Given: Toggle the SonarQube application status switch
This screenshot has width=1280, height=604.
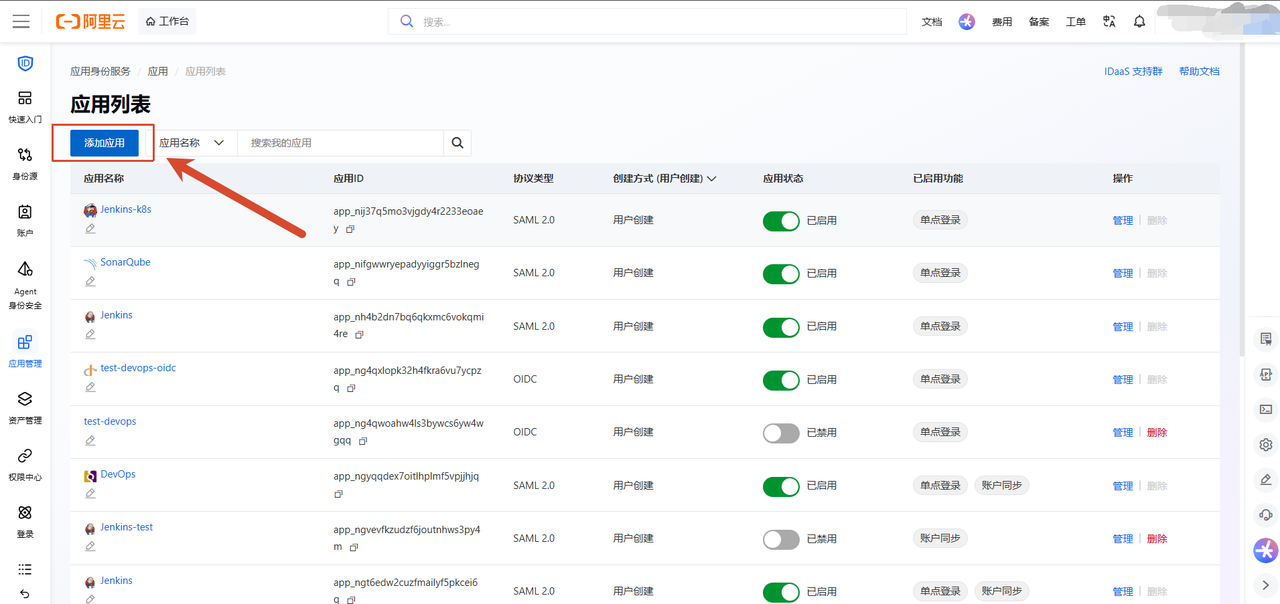Looking at the screenshot, I should click(x=781, y=273).
